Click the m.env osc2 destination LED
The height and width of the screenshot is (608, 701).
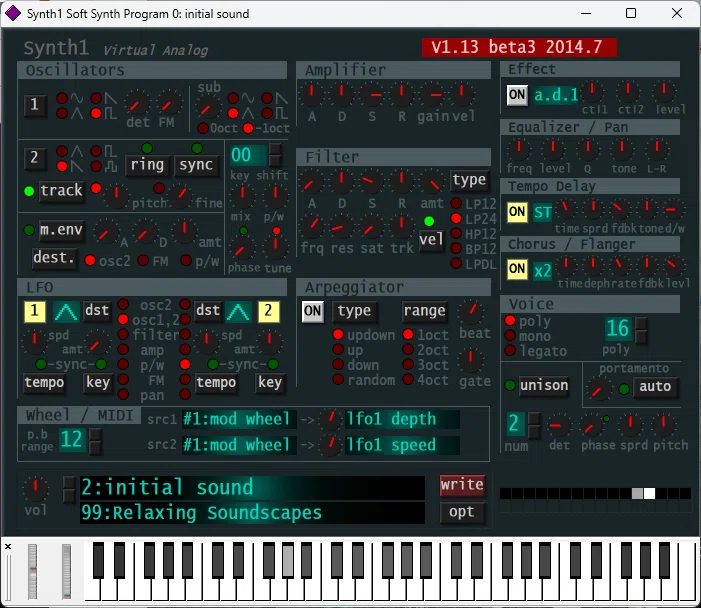pos(90,260)
